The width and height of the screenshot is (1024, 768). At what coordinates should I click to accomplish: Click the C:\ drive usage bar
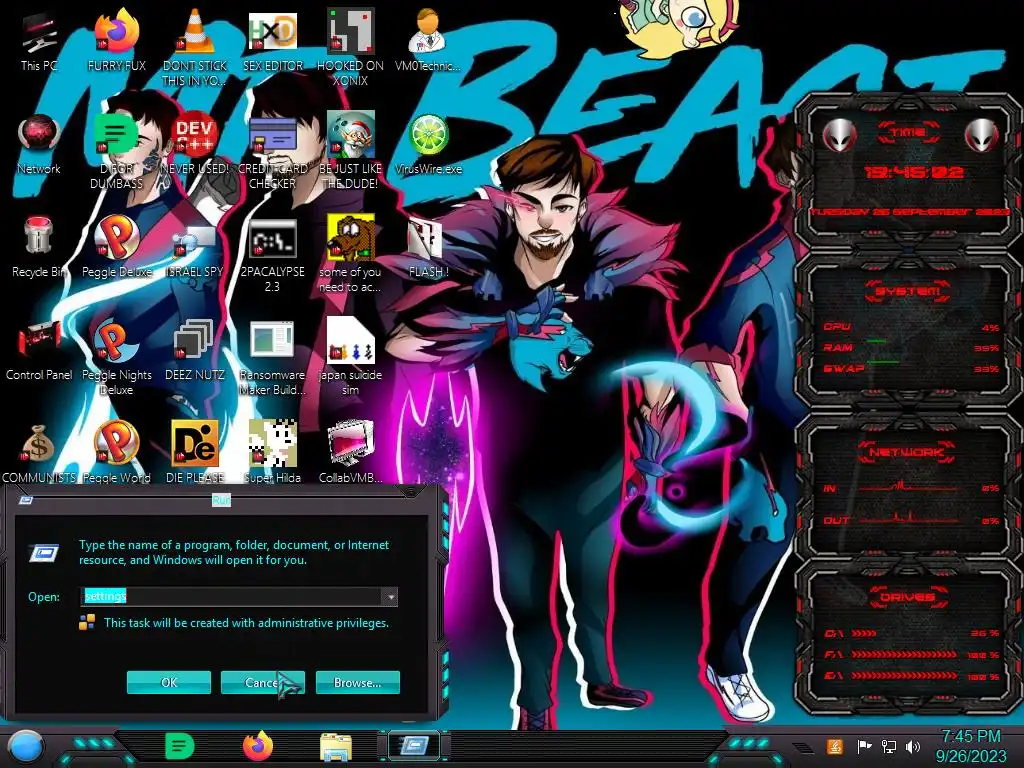click(863, 633)
